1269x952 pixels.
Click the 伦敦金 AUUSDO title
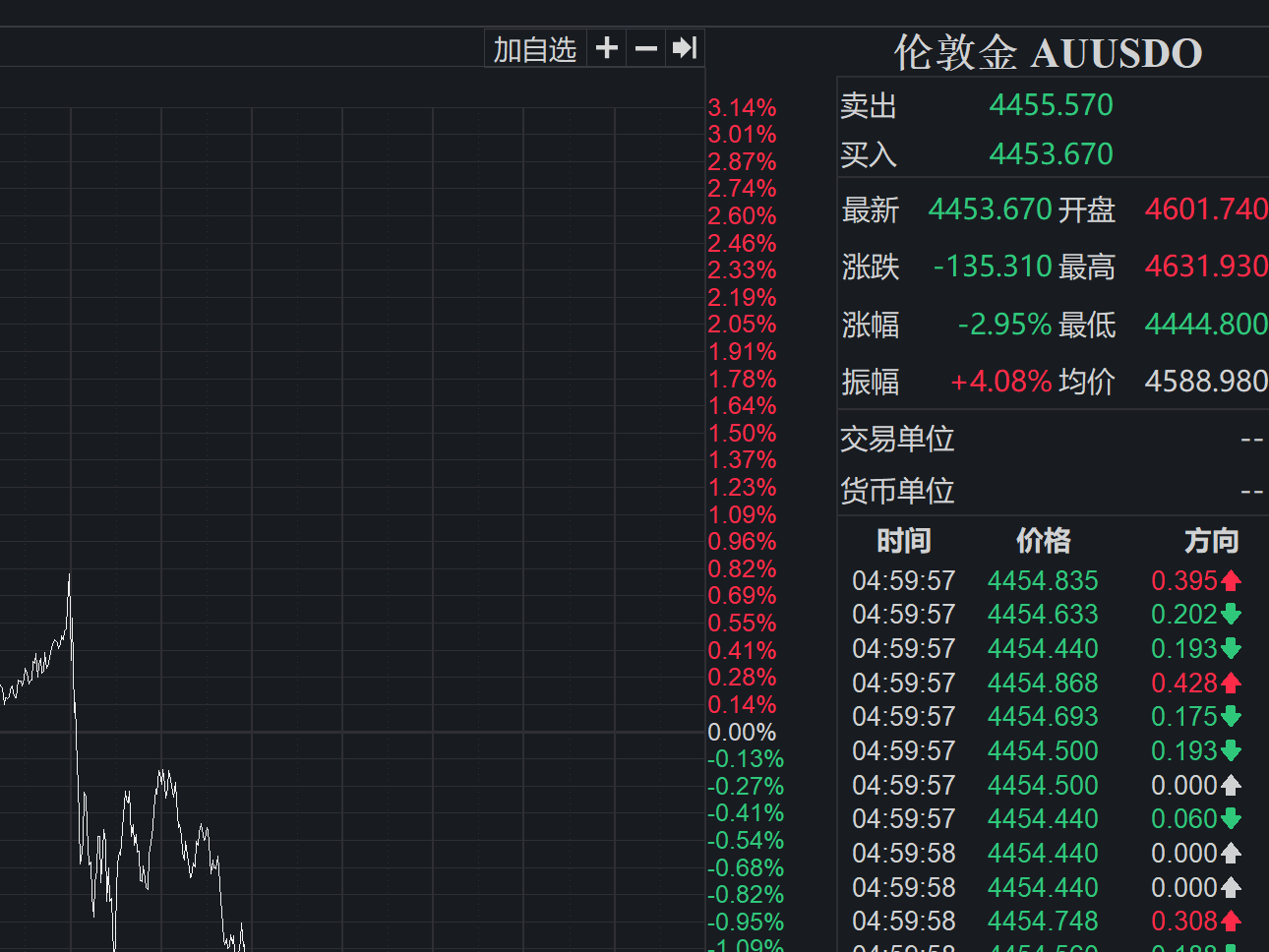click(1048, 52)
